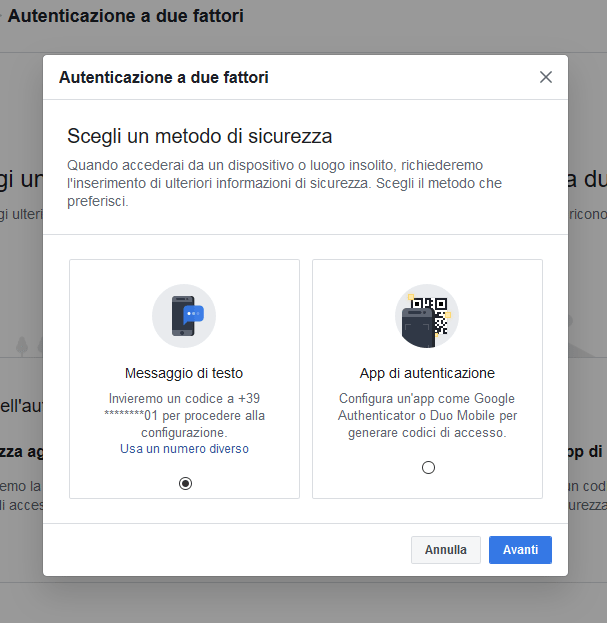Screen dimensions: 607x623
Task: Click the Messaggio di testo option title
Action: [184, 373]
